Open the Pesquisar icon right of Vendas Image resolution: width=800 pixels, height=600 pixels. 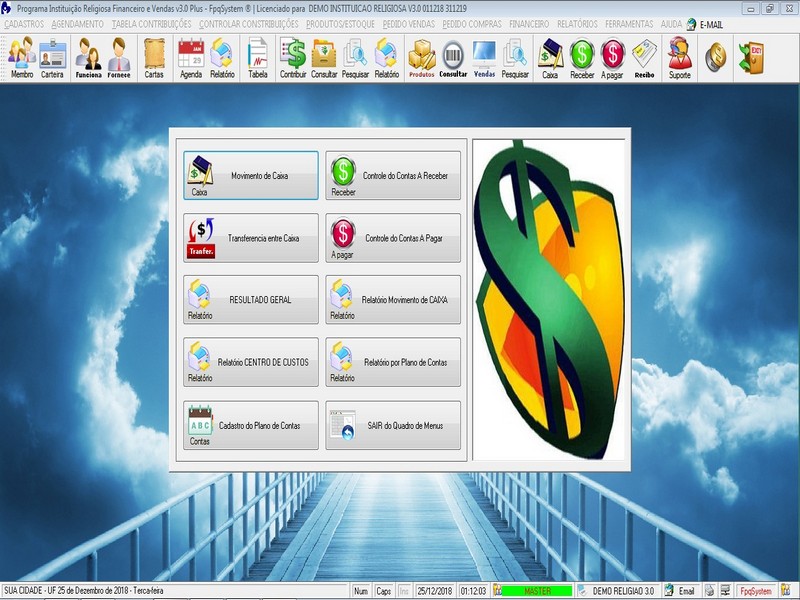coord(515,58)
